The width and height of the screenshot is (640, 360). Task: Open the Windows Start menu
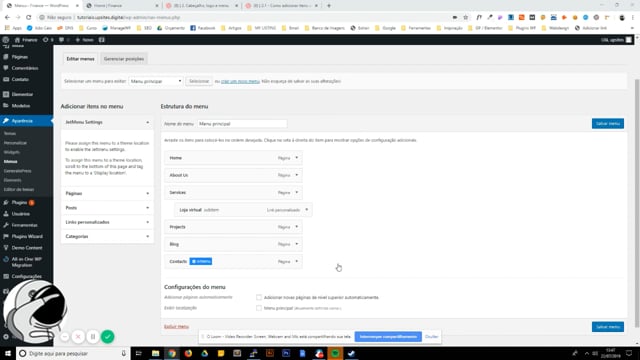coord(8,353)
